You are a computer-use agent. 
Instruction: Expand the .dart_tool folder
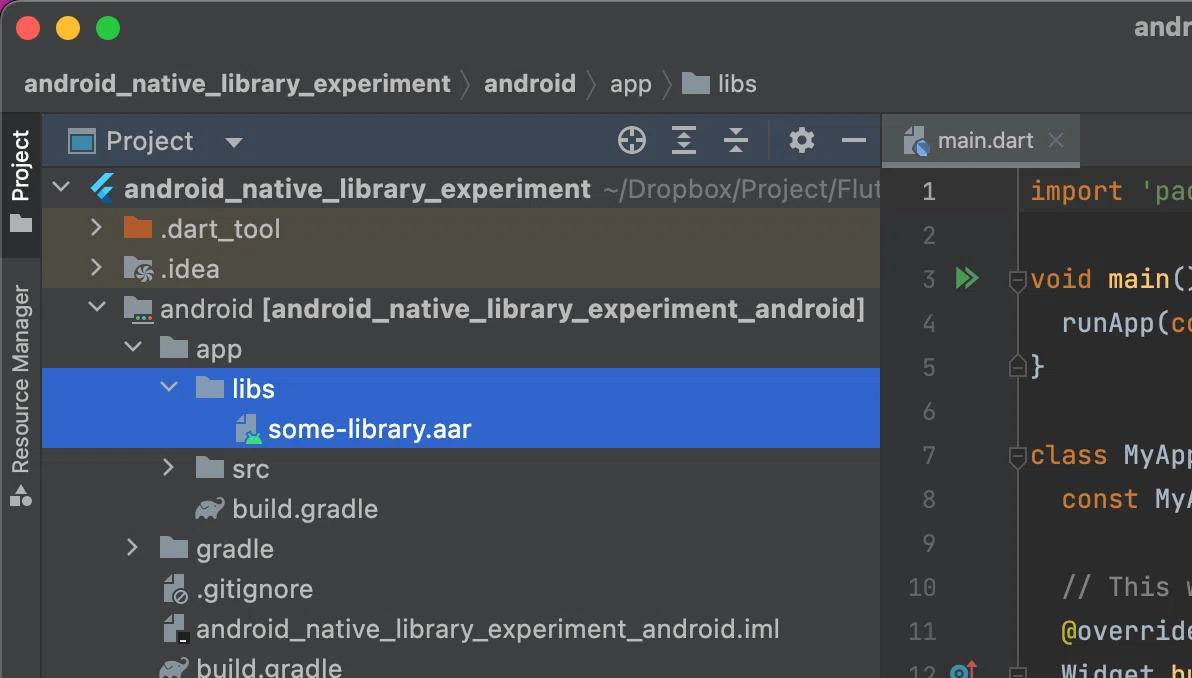(x=97, y=227)
